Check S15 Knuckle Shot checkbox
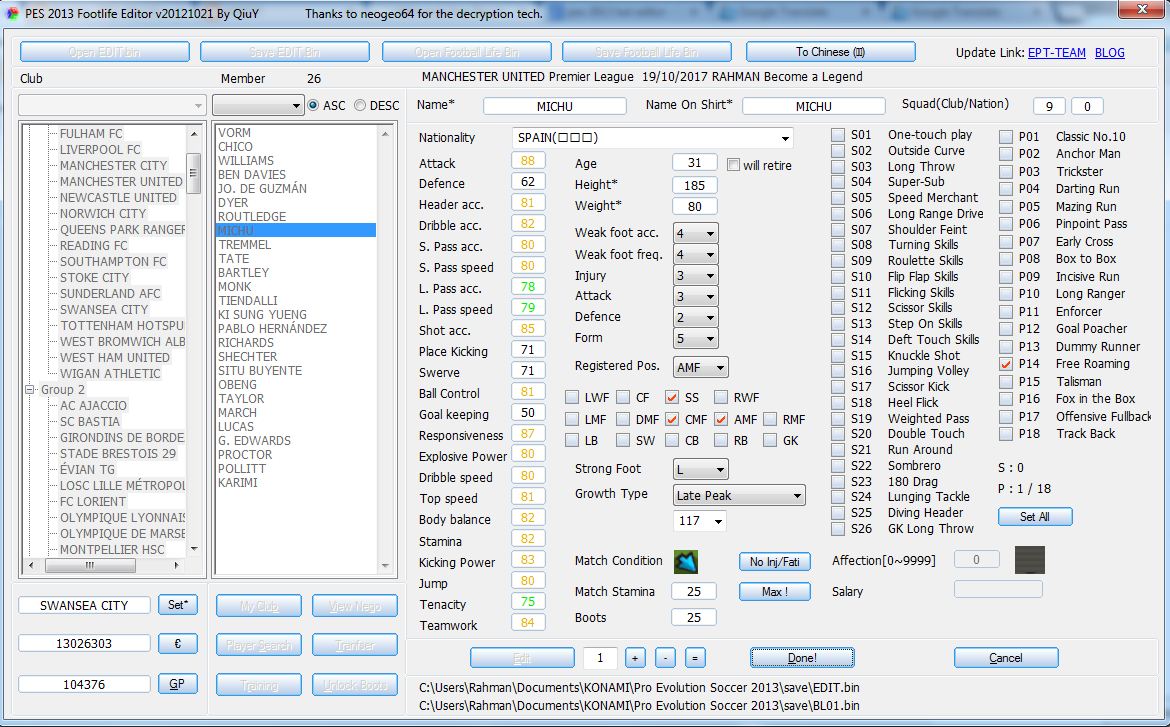Screen dimensions: 1170x727 click(839, 355)
